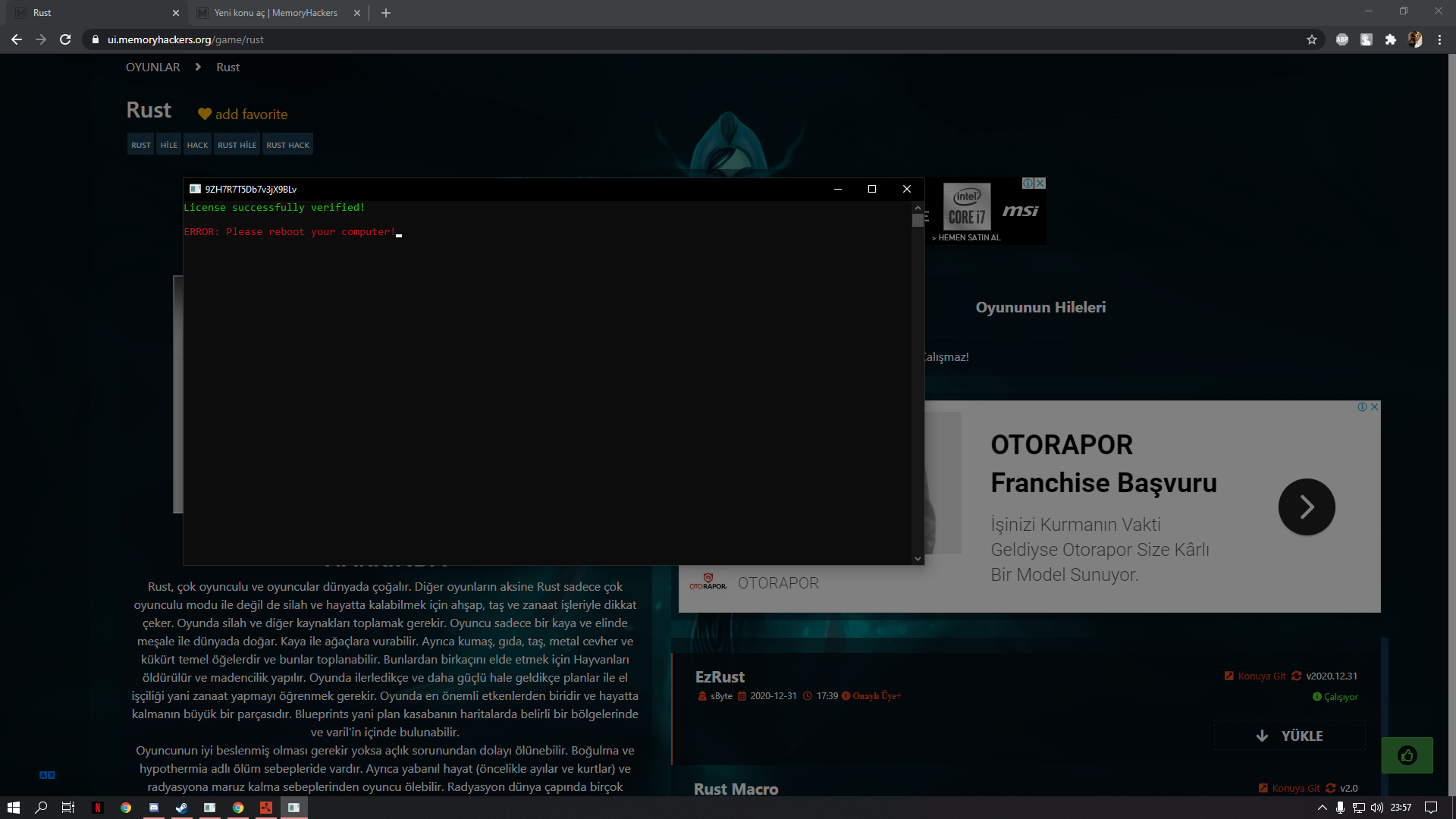Select the RUST HACK tag
This screenshot has height=819, width=1456.
(x=288, y=145)
